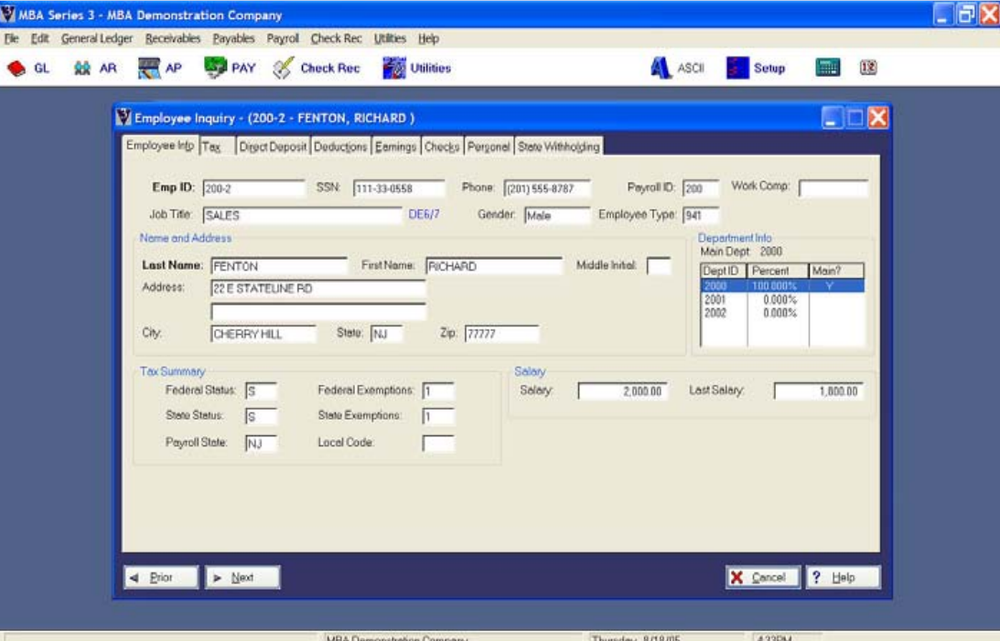Click the DE6/7 link
The image size is (1000, 641).
(424, 214)
